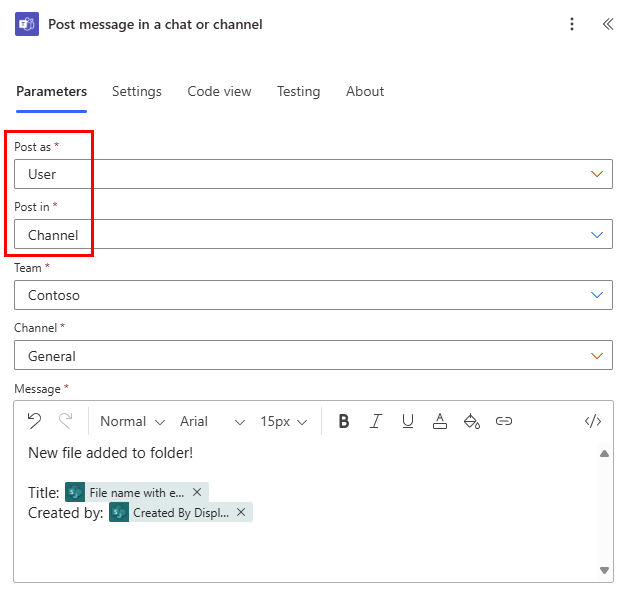Remove the Created By DisplayName token

pos(241,512)
